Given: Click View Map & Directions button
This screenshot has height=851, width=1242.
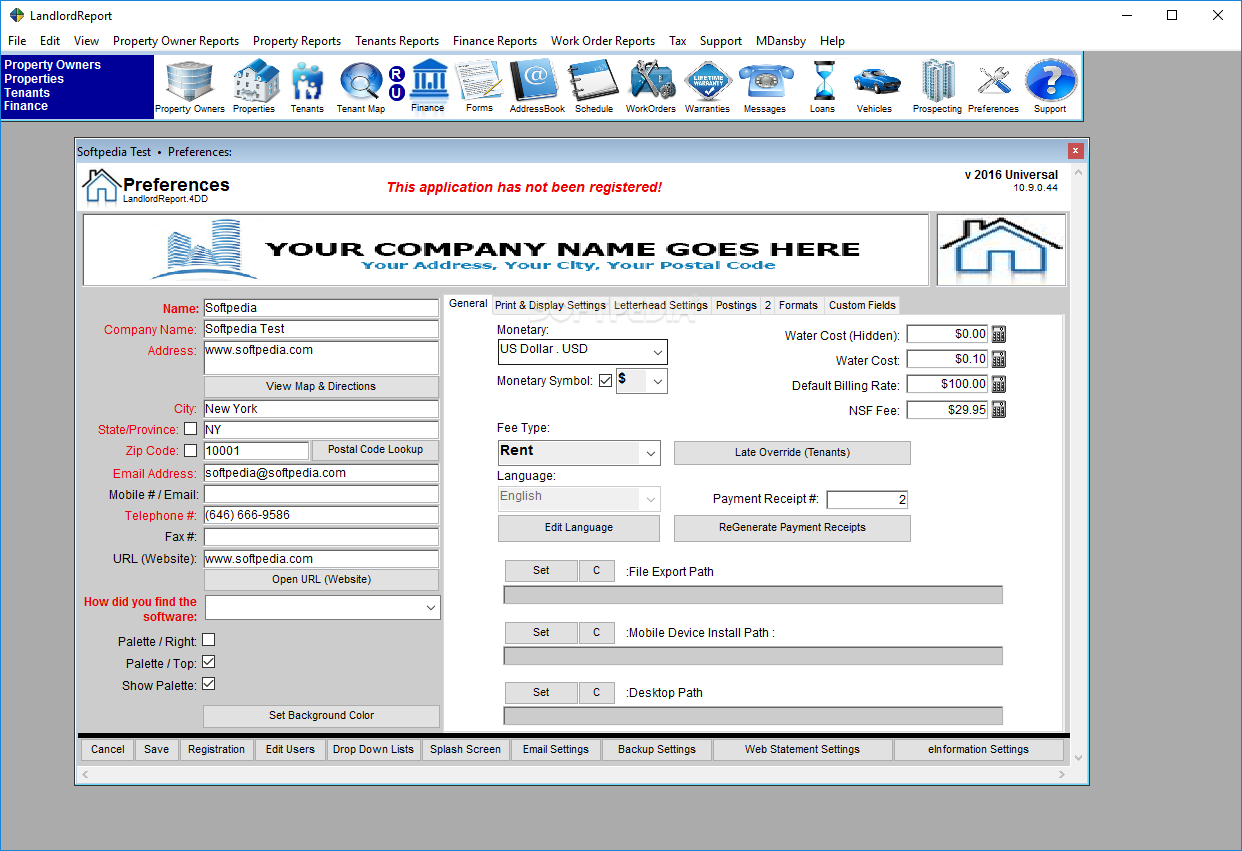Looking at the screenshot, I should point(321,386).
